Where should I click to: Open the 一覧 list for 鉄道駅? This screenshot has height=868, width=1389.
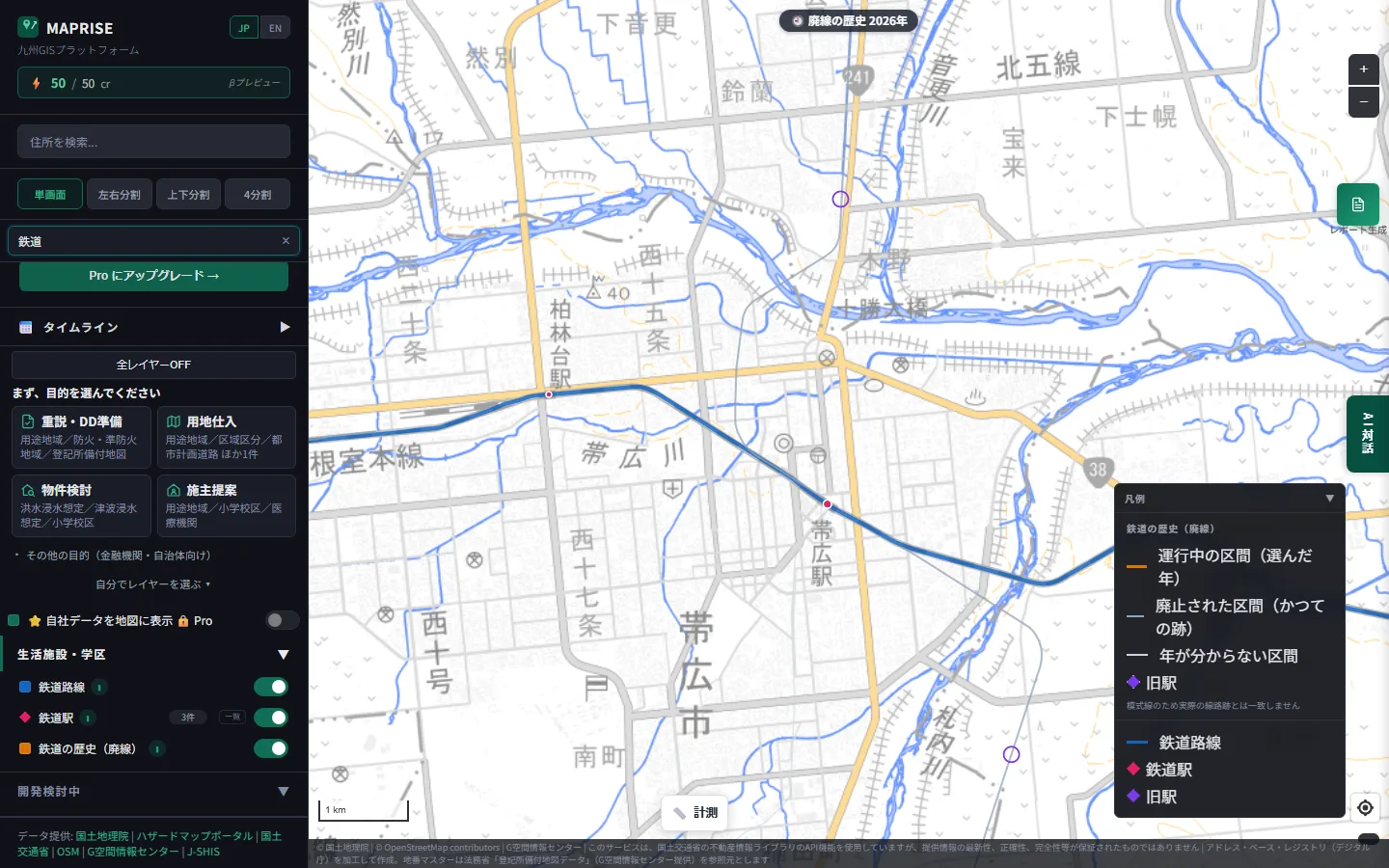point(232,717)
